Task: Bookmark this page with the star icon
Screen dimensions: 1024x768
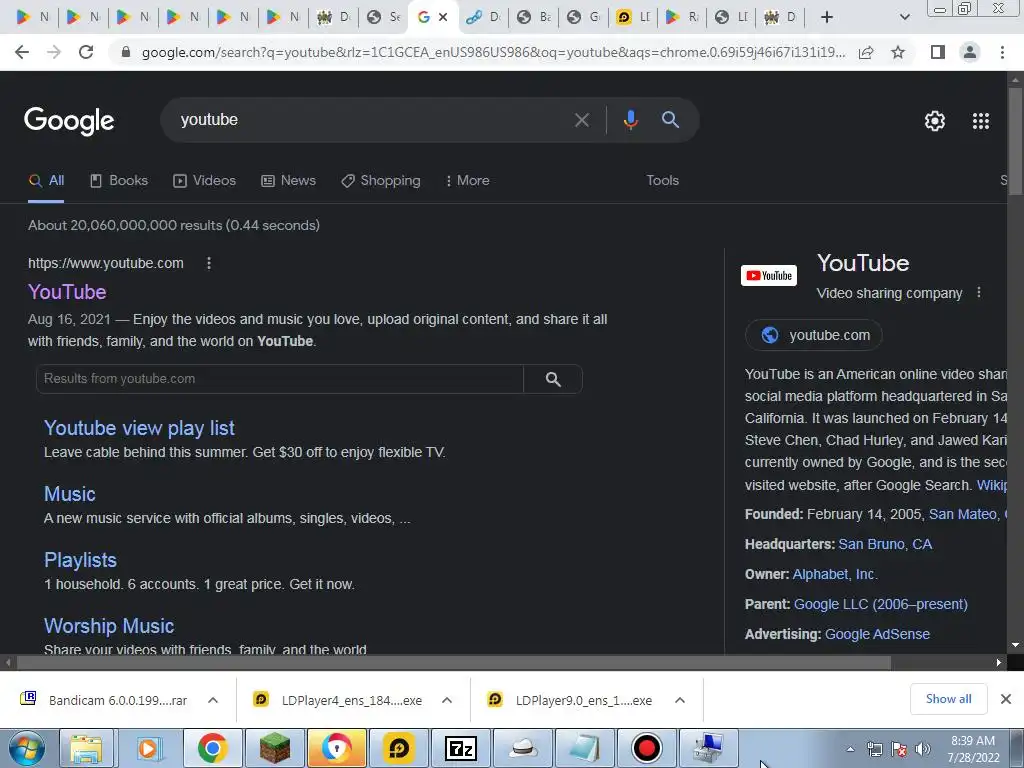Action: pos(898,52)
